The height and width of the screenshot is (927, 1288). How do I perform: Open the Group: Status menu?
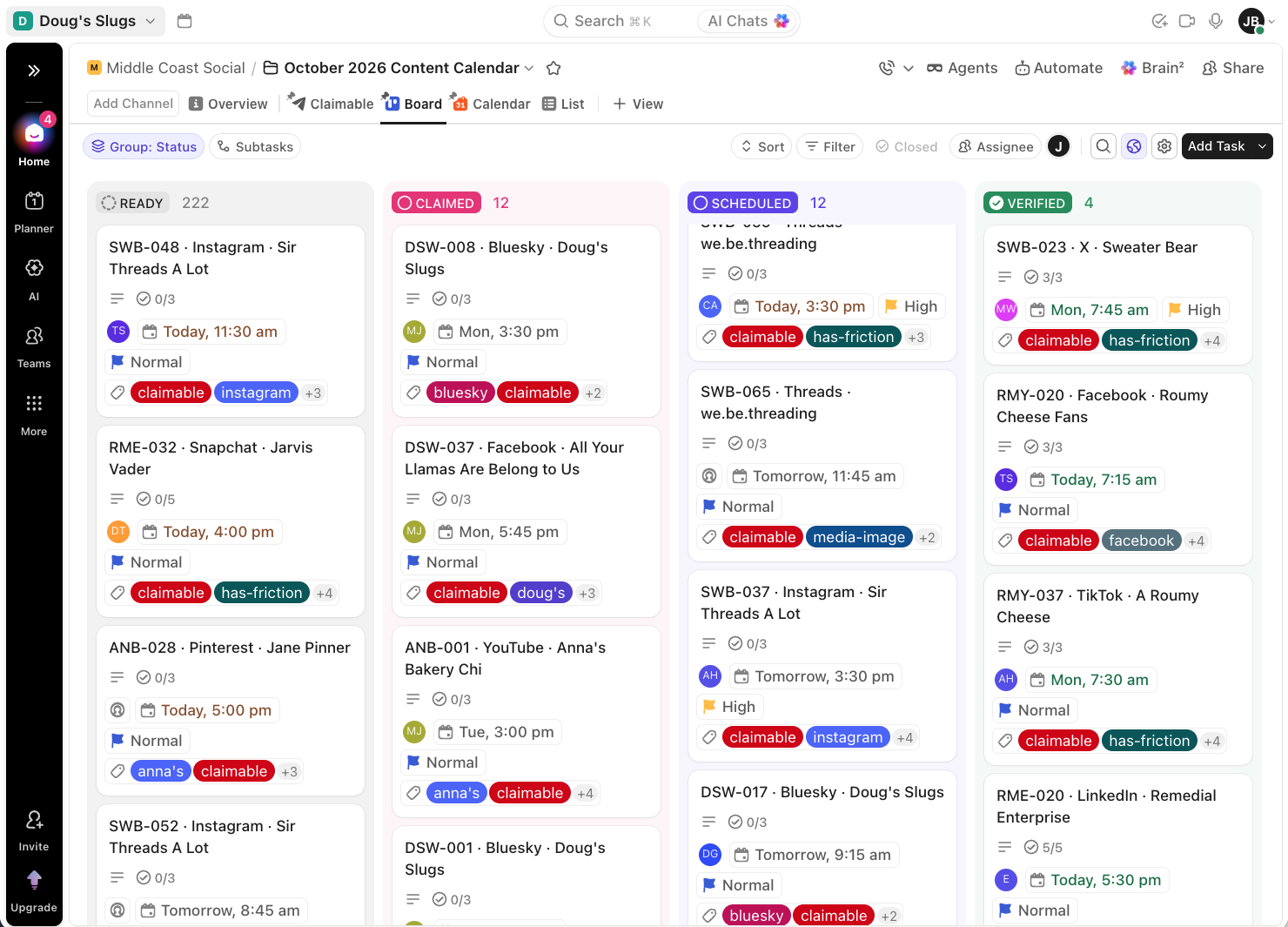pos(144,147)
